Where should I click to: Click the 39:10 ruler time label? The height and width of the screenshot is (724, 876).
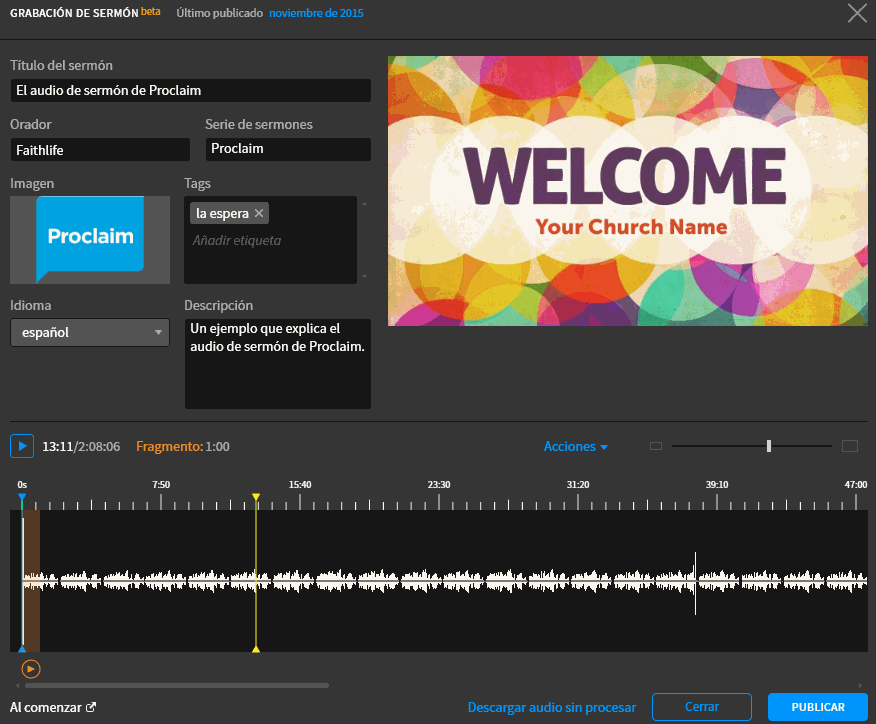pyautogui.click(x=717, y=484)
